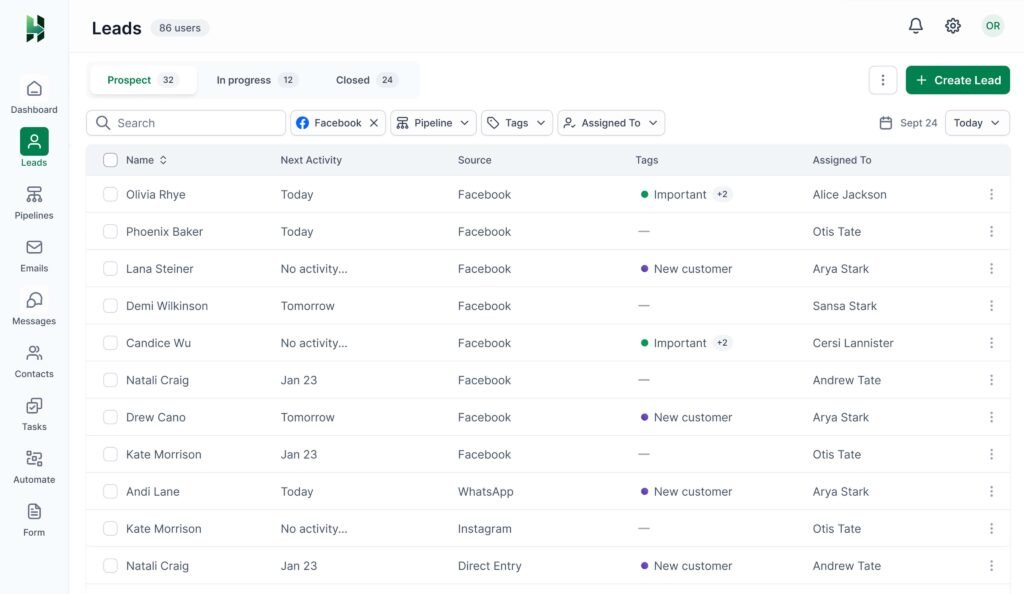Select all leads using the header checkbox
Screen dimensions: 1024x594
point(110,160)
